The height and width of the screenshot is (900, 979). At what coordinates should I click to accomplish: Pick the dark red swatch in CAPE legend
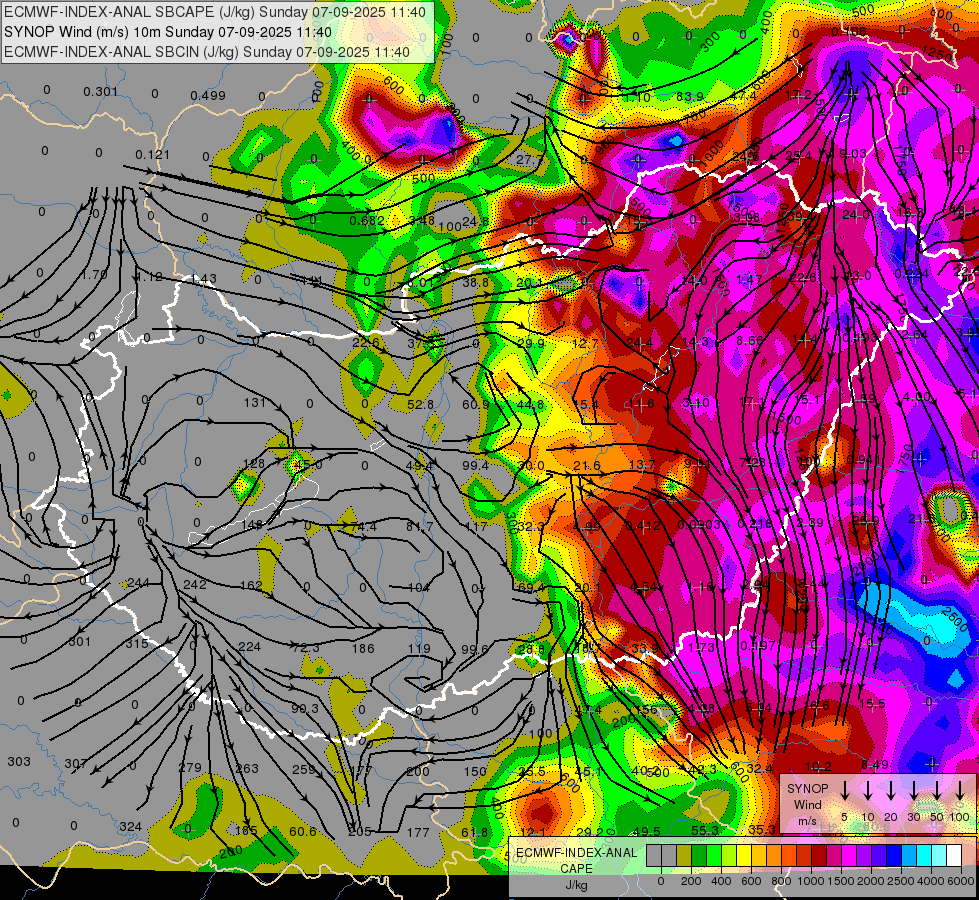click(819, 856)
